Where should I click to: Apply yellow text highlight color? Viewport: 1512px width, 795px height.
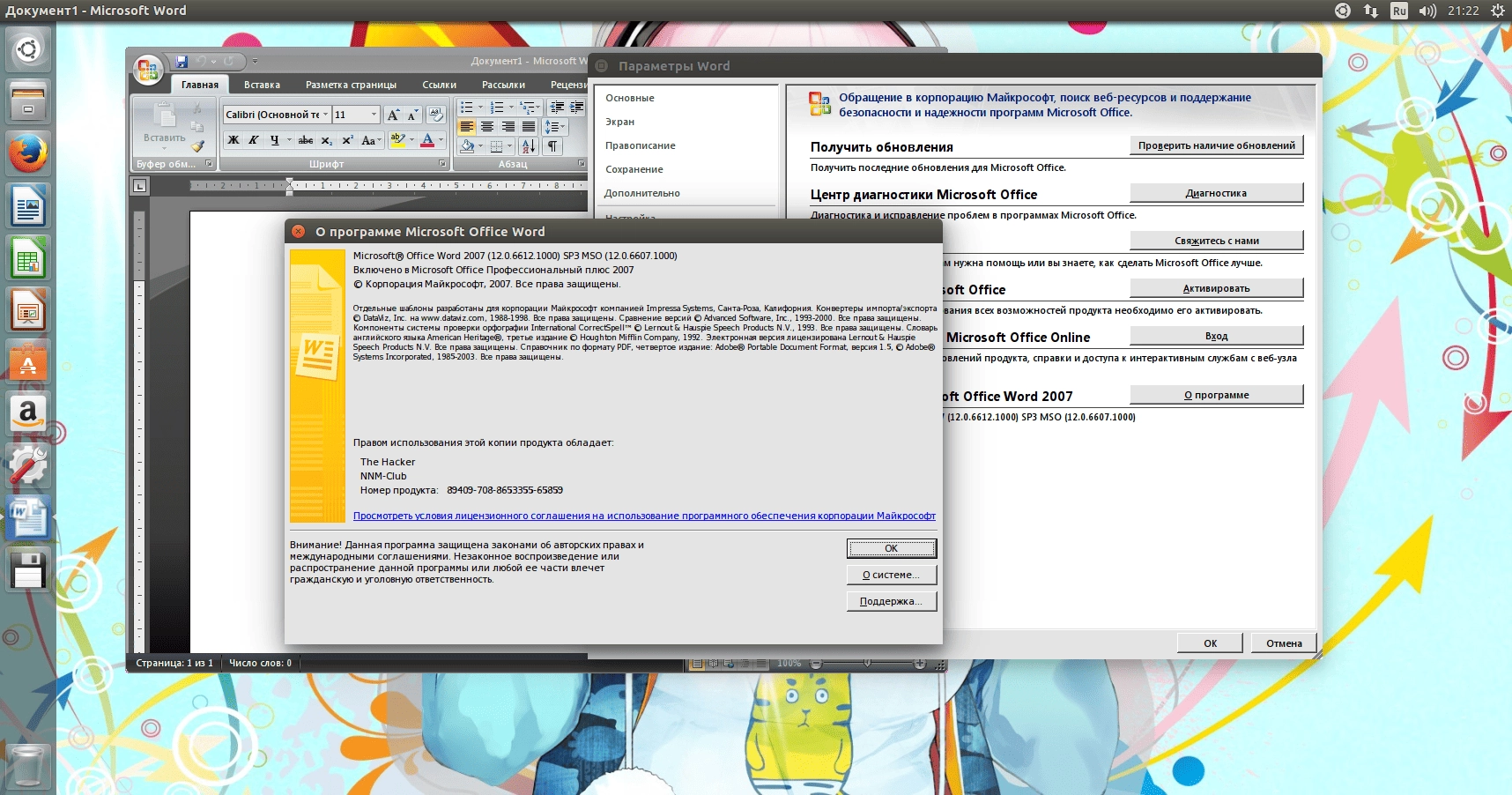point(398,139)
